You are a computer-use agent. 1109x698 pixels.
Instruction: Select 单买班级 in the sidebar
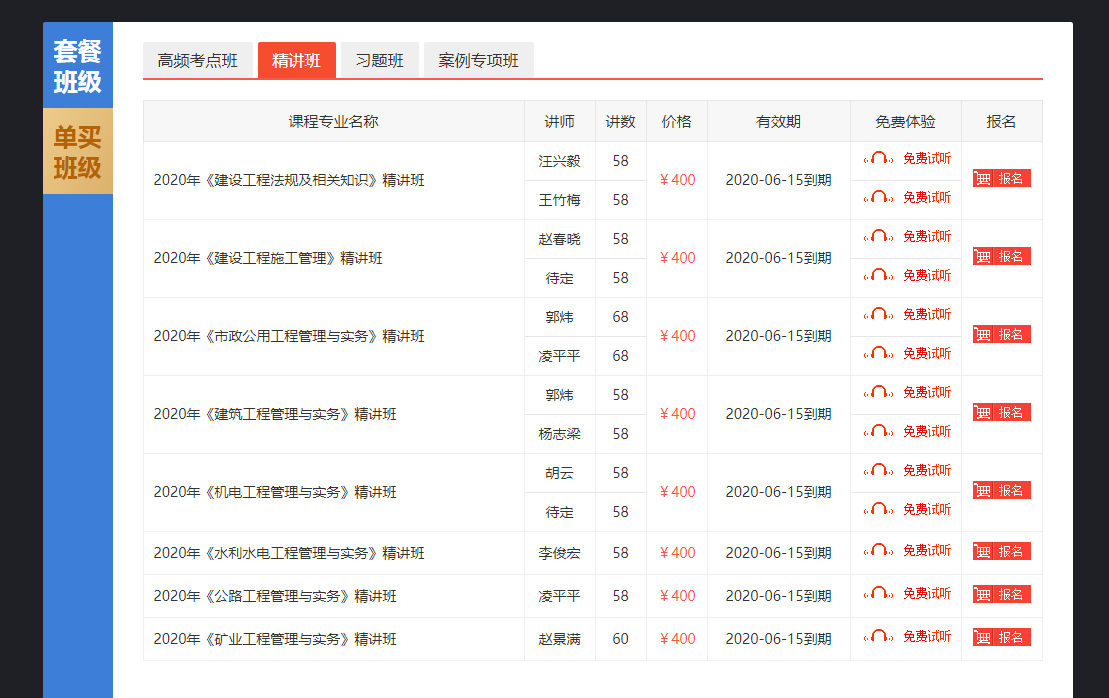point(78,151)
